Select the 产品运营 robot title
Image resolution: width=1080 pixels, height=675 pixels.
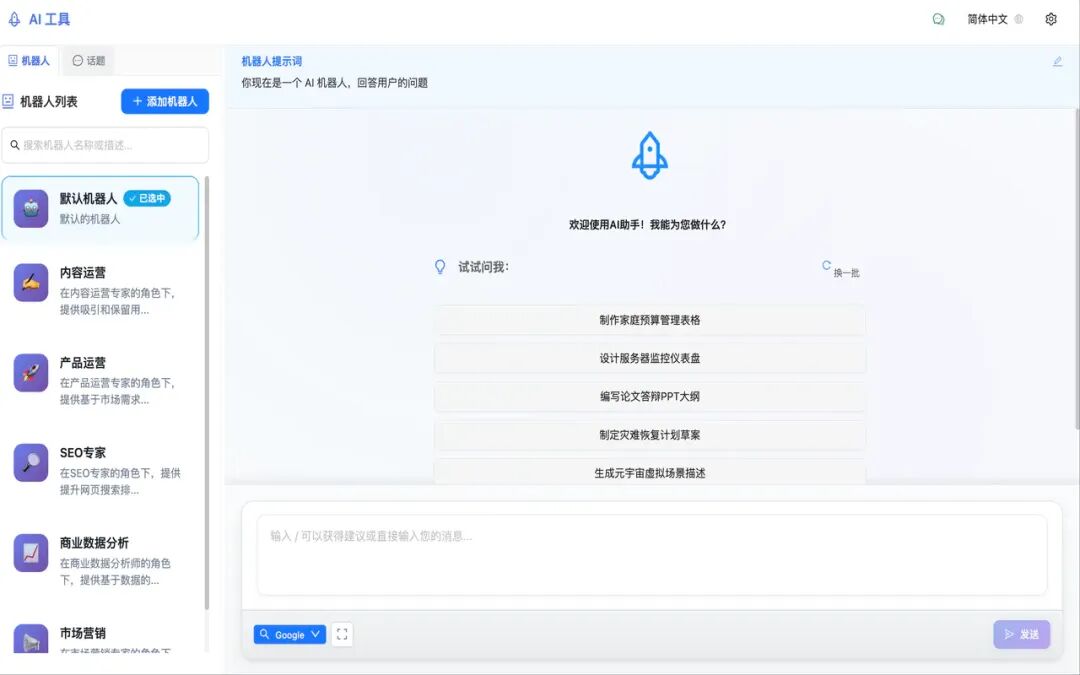[x=83, y=363]
